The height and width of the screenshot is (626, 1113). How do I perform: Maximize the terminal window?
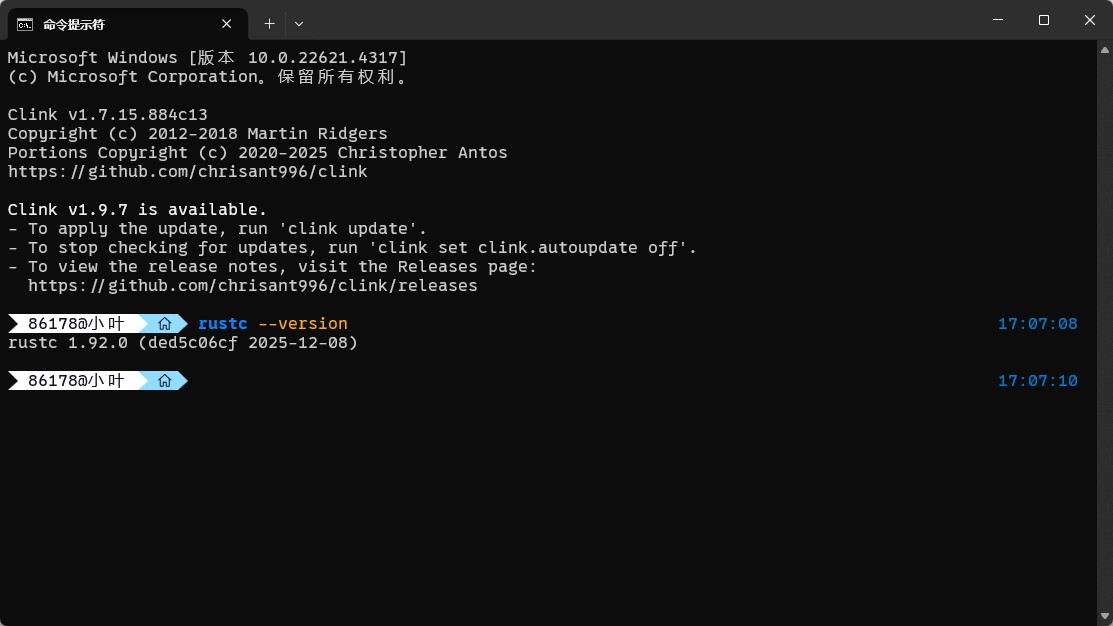1044,20
